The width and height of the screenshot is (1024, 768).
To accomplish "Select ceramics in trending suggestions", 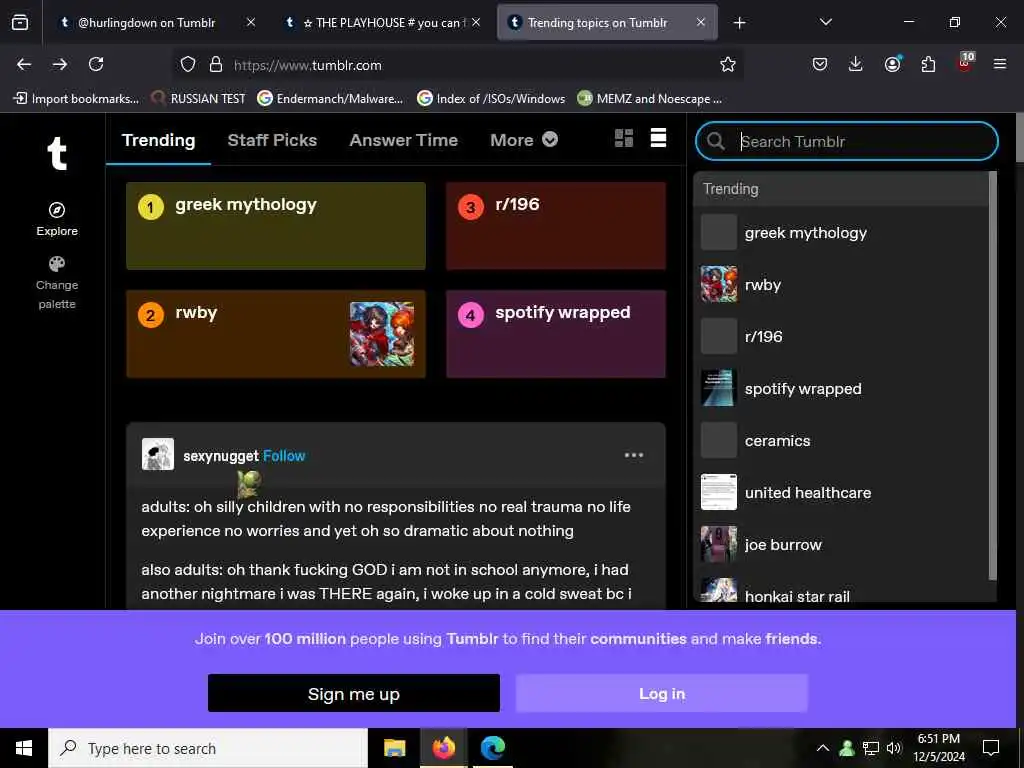I will point(841,440).
